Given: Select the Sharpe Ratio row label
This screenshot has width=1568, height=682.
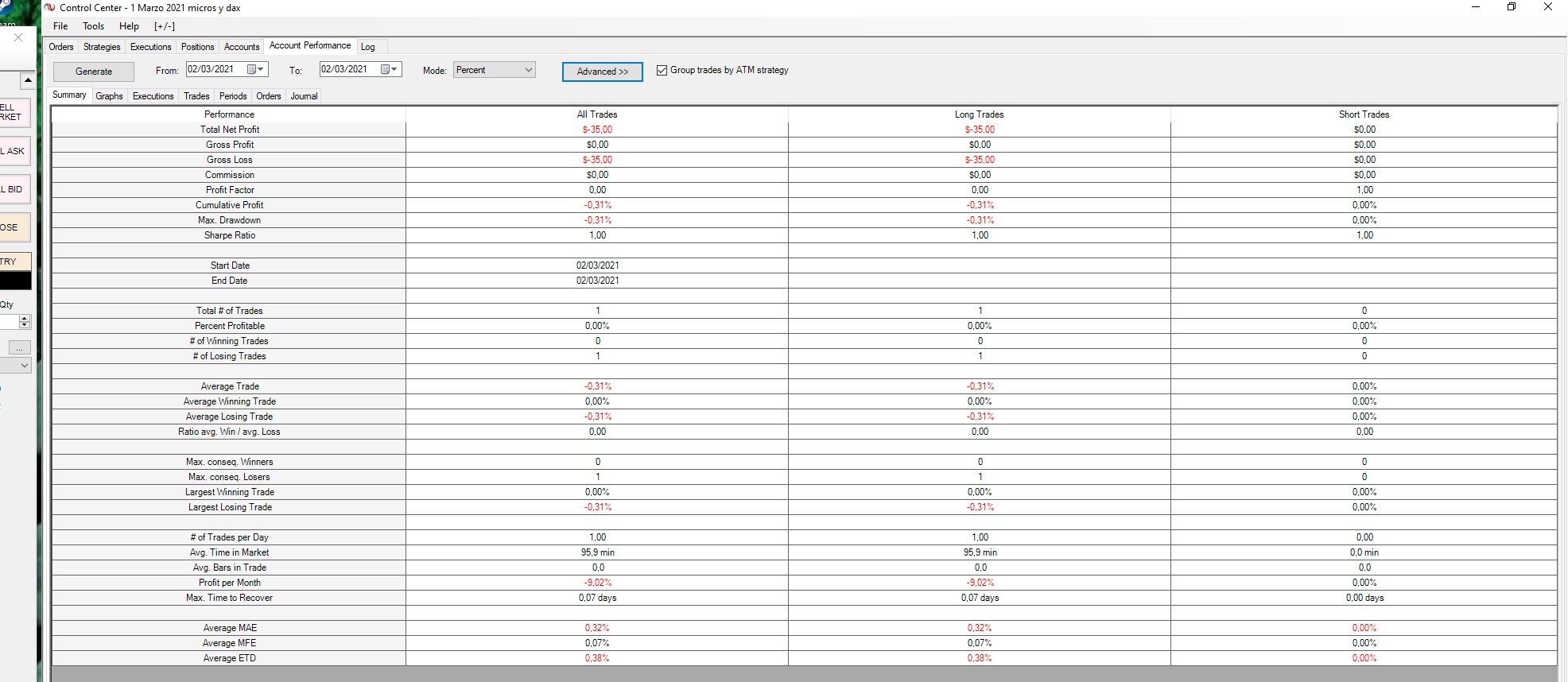Looking at the screenshot, I should (x=230, y=235).
